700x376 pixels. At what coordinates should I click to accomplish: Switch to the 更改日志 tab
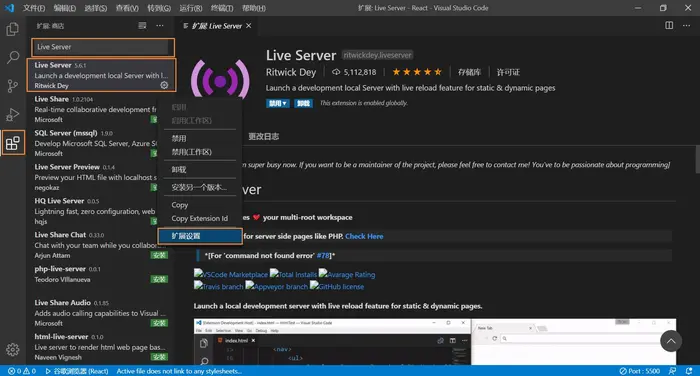tap(263, 137)
